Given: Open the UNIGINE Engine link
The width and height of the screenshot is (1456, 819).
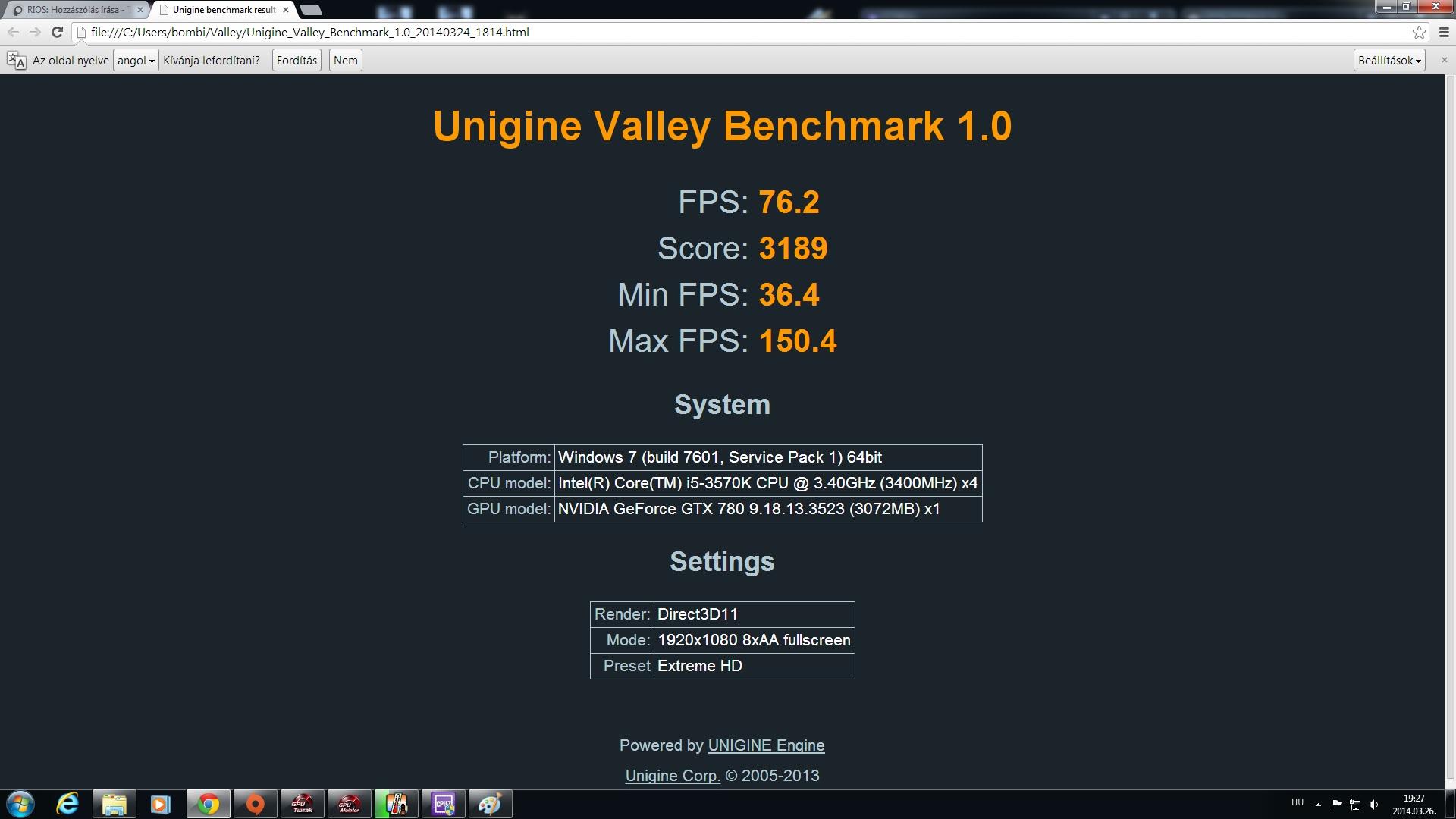Looking at the screenshot, I should [x=766, y=745].
